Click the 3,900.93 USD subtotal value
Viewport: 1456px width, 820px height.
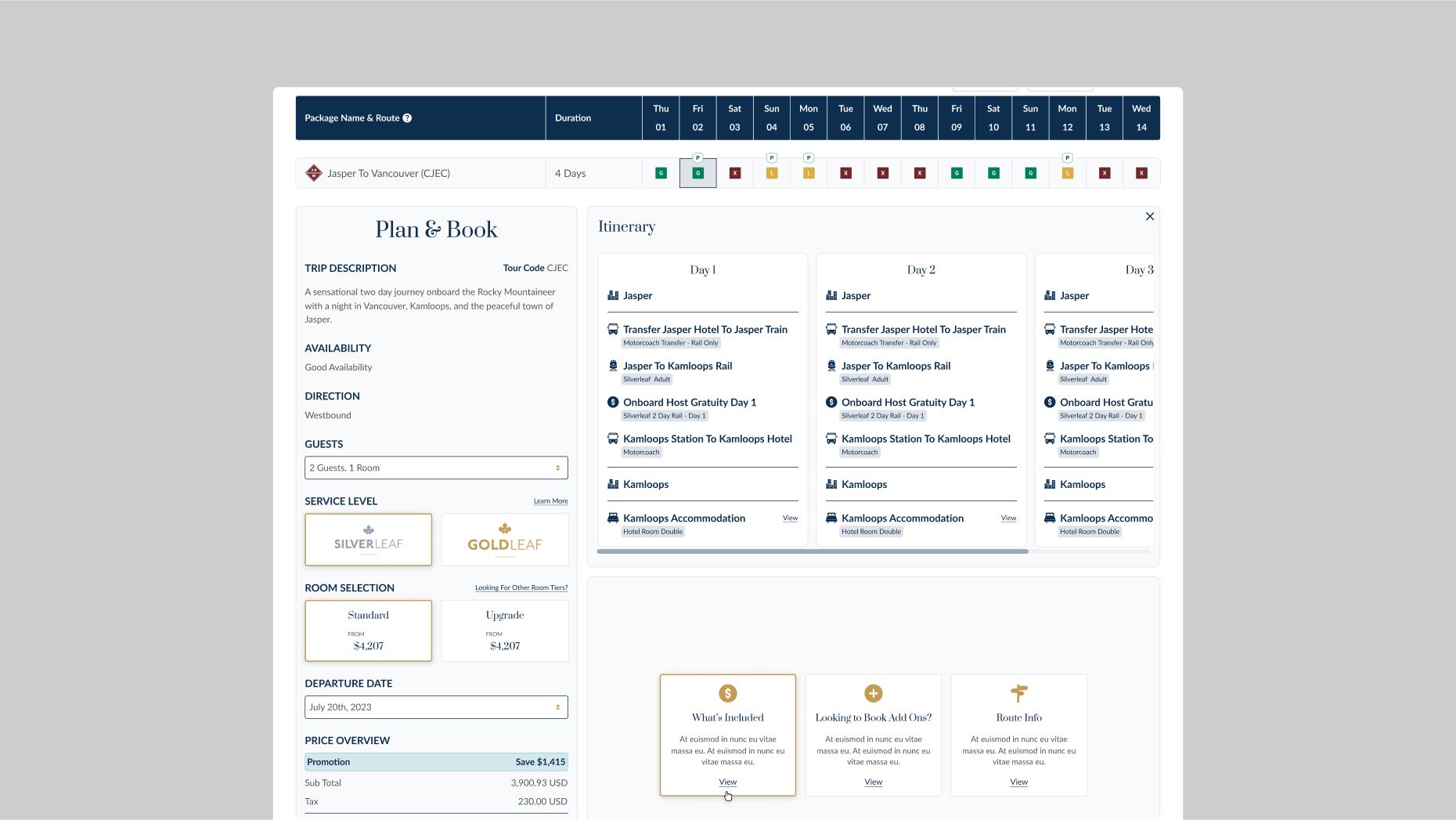point(539,782)
